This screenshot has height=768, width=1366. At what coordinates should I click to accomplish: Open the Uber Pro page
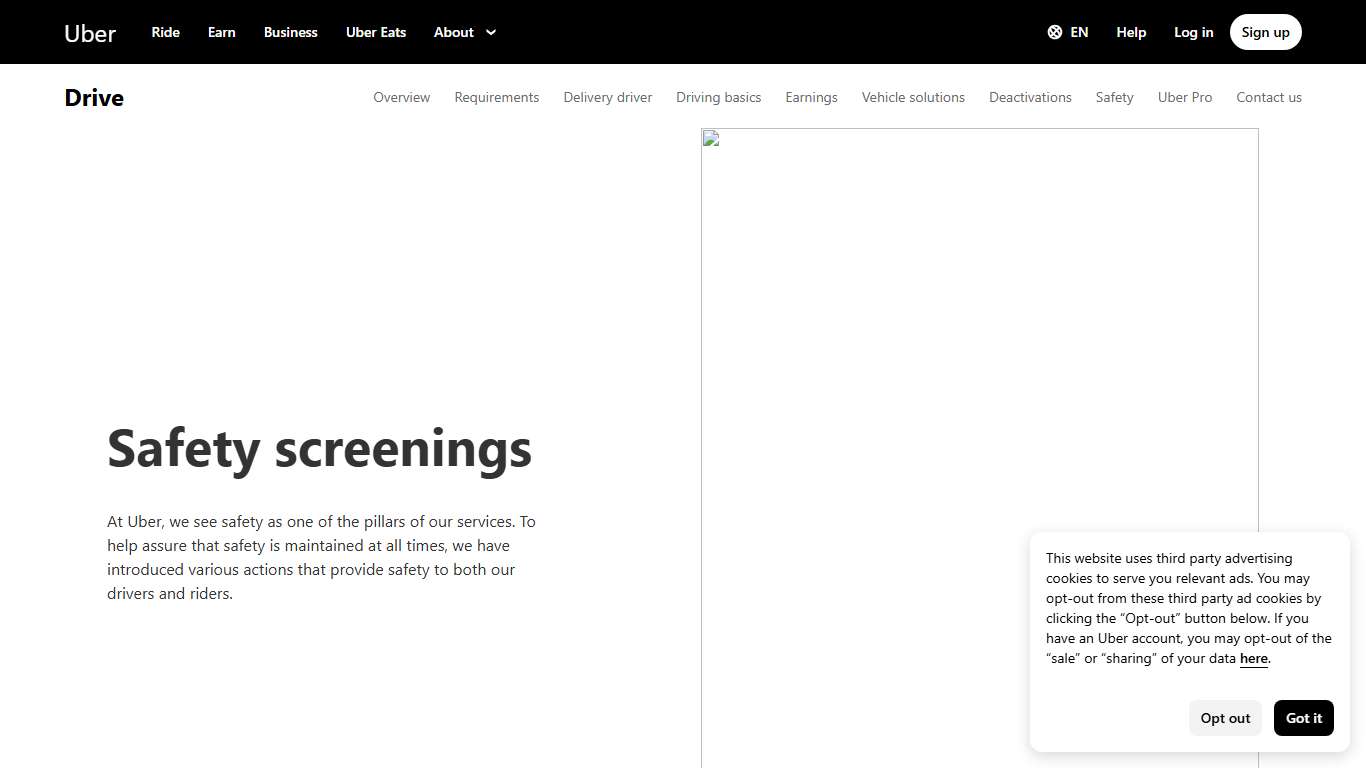coord(1185,97)
